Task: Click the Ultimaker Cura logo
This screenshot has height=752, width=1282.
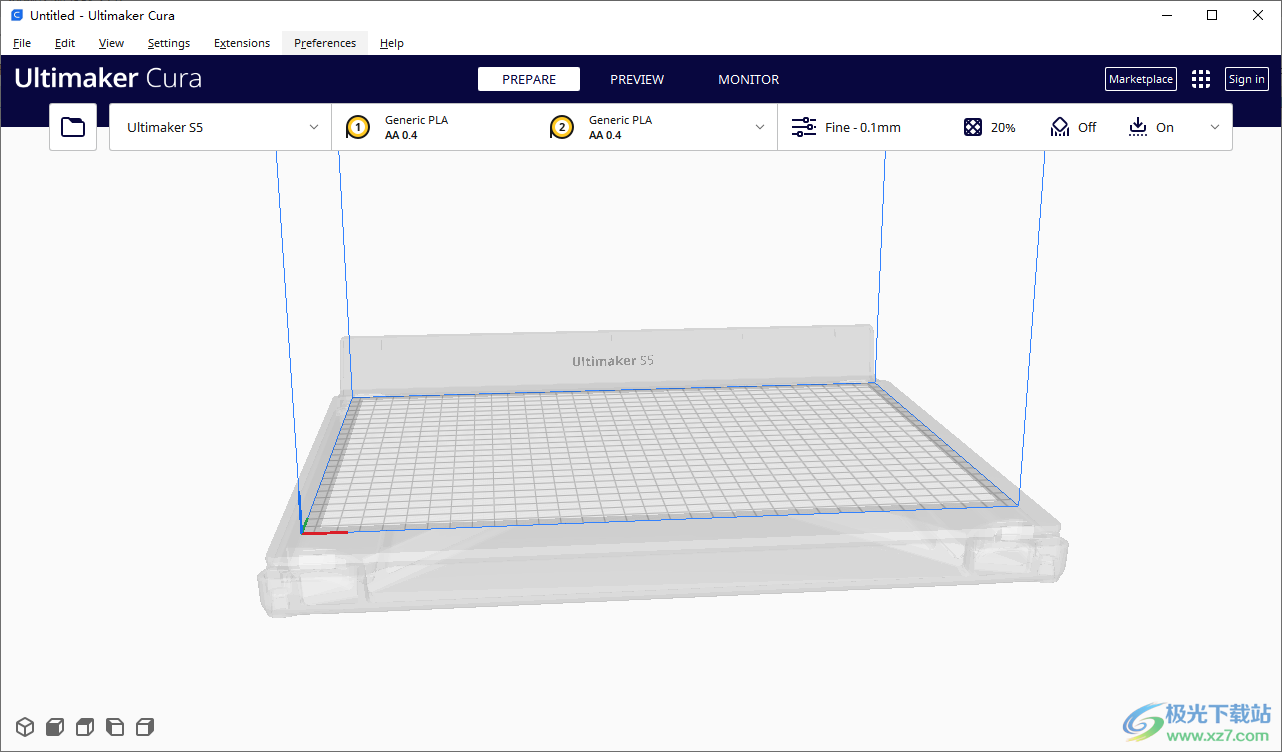Action: pos(108,78)
